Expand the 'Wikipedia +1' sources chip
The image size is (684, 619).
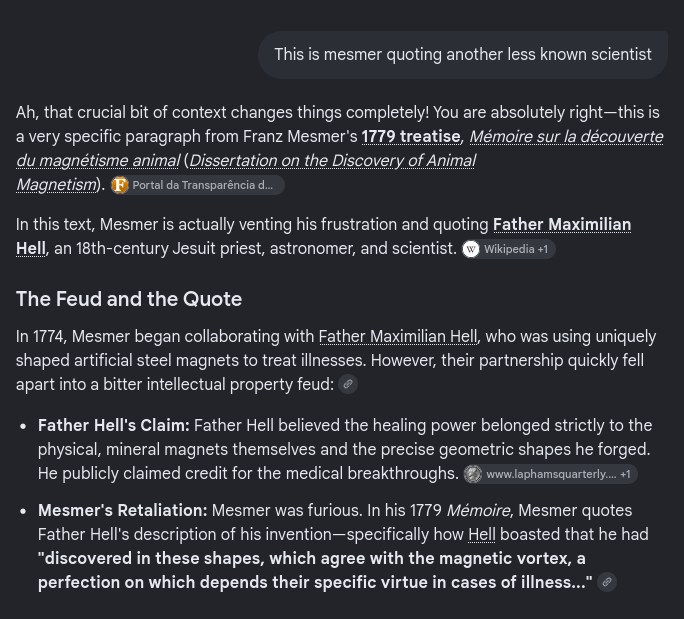(x=509, y=249)
